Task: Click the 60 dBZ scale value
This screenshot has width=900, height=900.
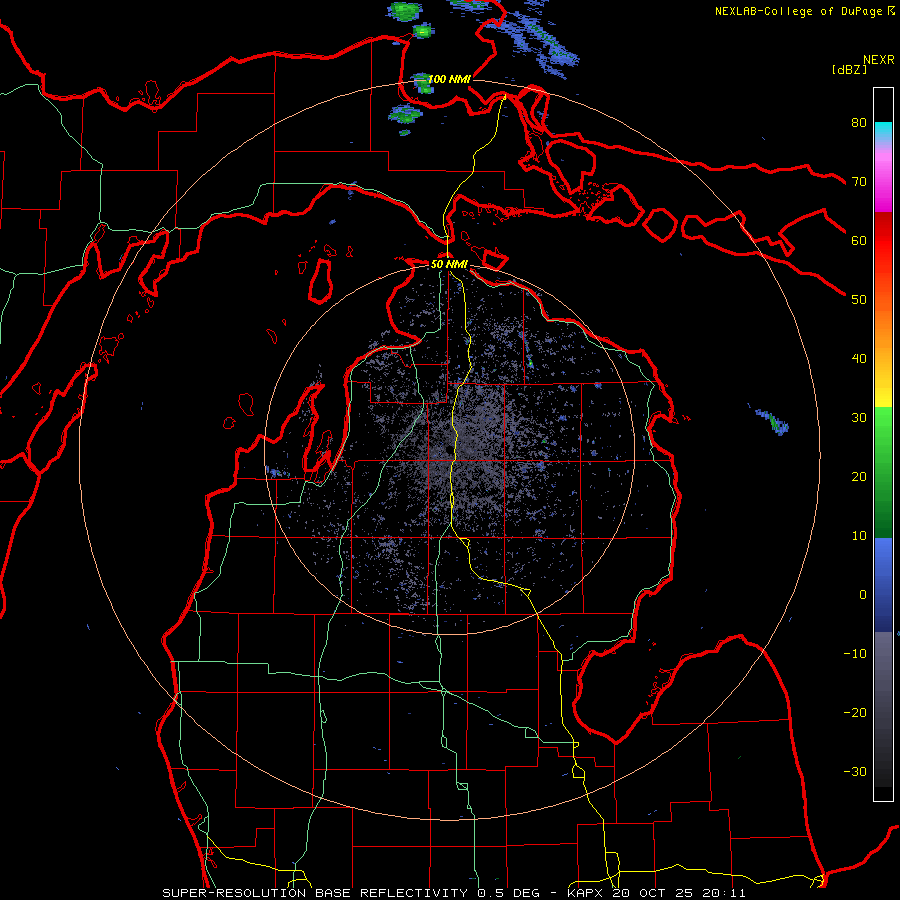Action: tap(859, 240)
